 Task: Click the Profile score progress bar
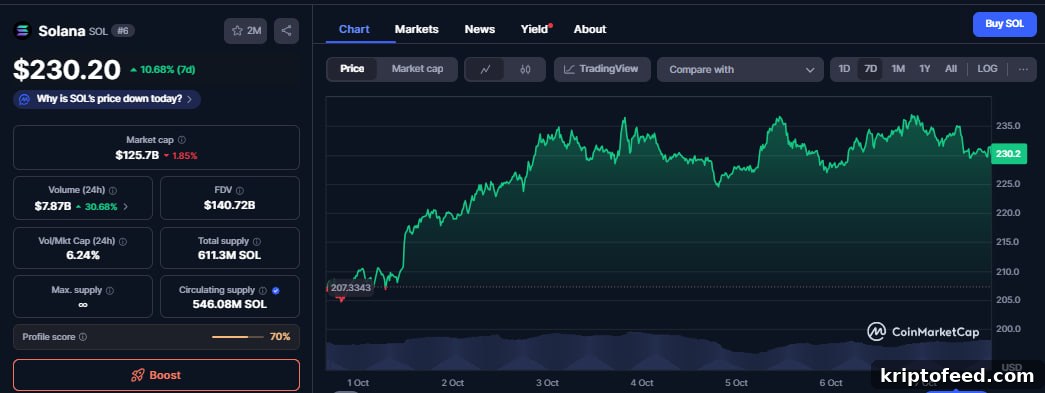[x=238, y=337]
